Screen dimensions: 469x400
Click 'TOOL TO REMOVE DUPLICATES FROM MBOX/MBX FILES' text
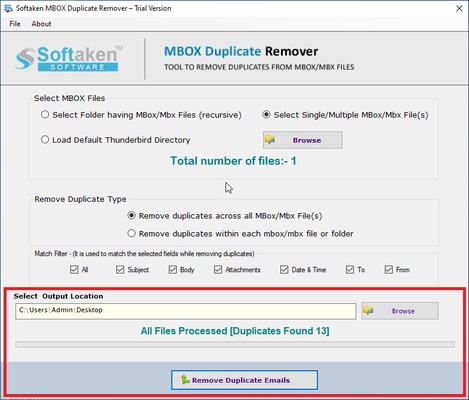point(259,67)
